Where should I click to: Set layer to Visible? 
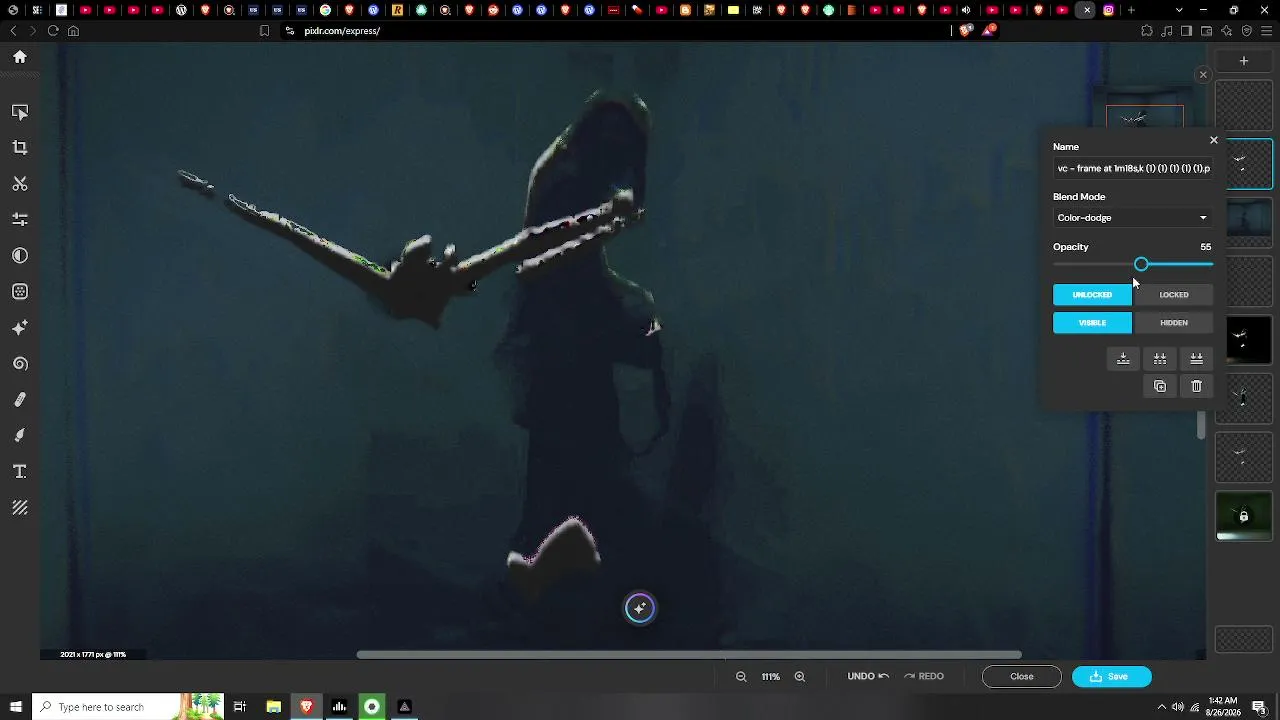[x=1092, y=323]
